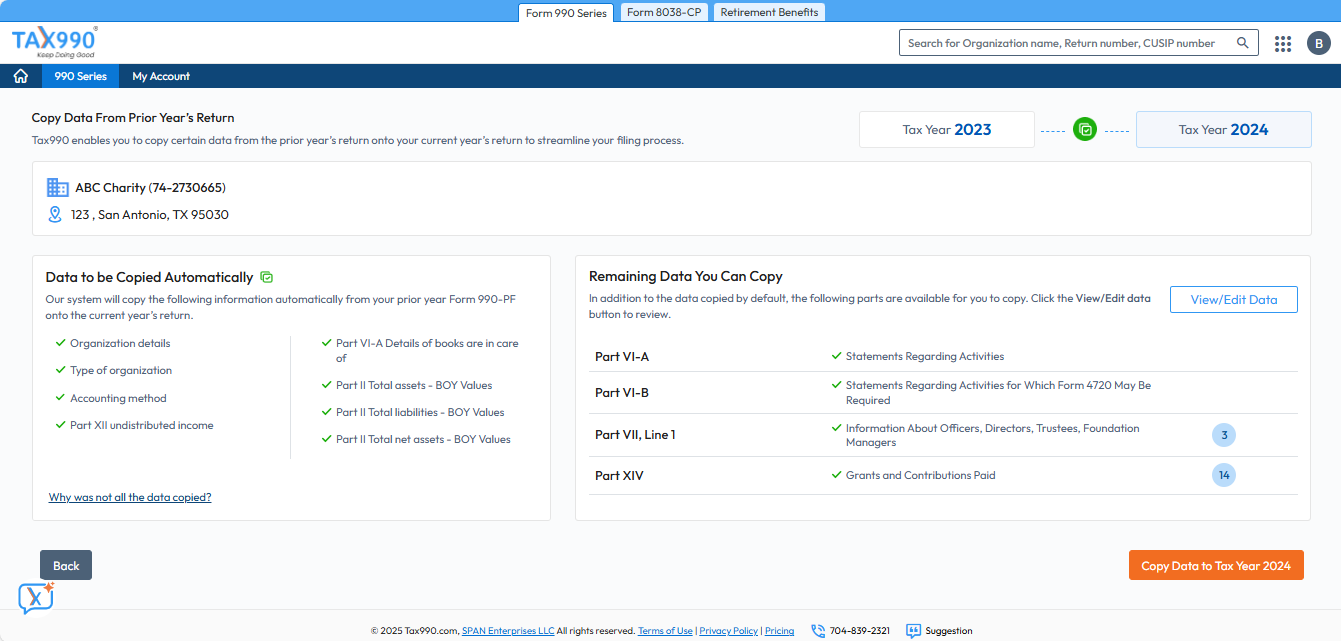1341x641 pixels.
Task: Click checkmark beside Type of organization
Action: pos(61,370)
